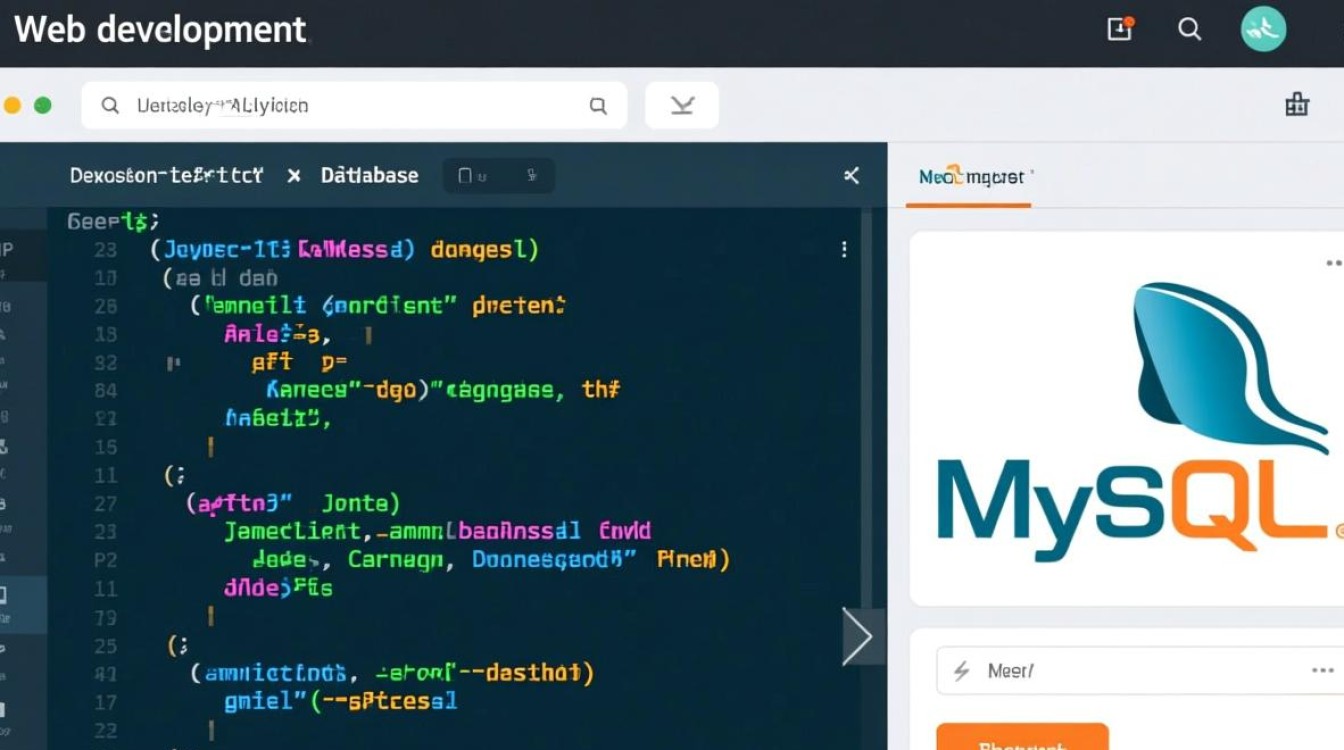
Task: Click the search icon inside the search bar
Action: click(110, 105)
